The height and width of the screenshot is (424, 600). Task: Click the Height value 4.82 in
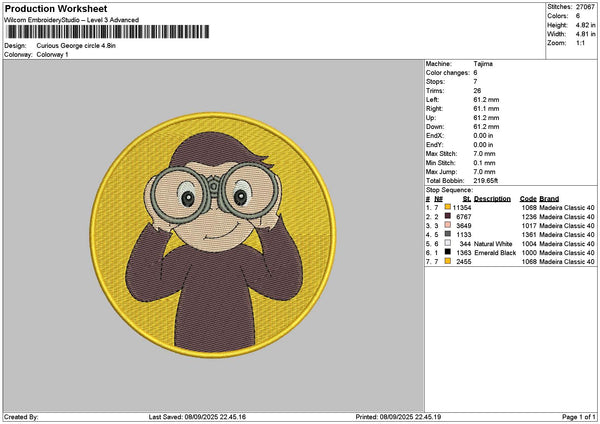coord(585,25)
